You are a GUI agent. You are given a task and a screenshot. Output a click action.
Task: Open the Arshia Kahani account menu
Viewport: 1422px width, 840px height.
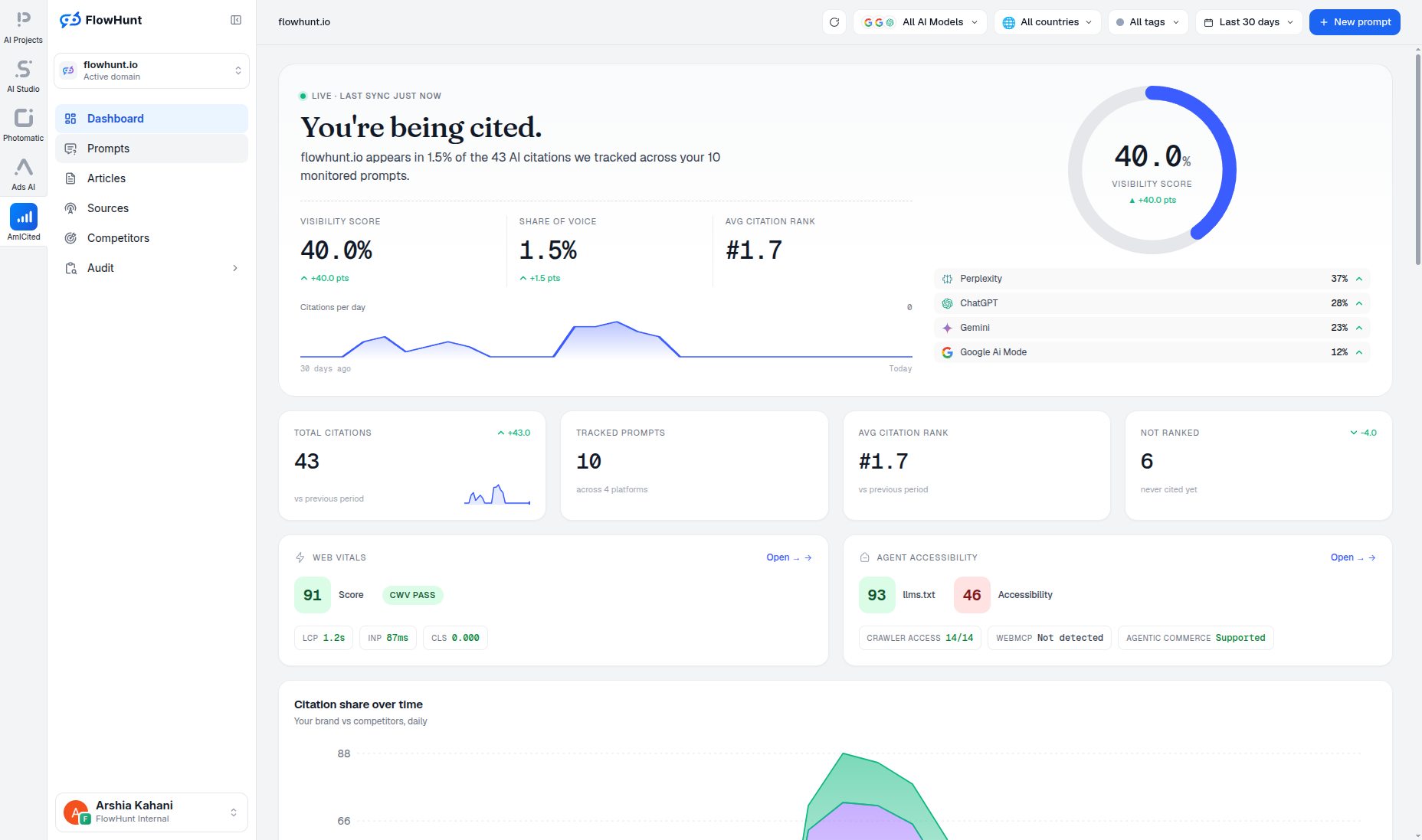point(152,812)
